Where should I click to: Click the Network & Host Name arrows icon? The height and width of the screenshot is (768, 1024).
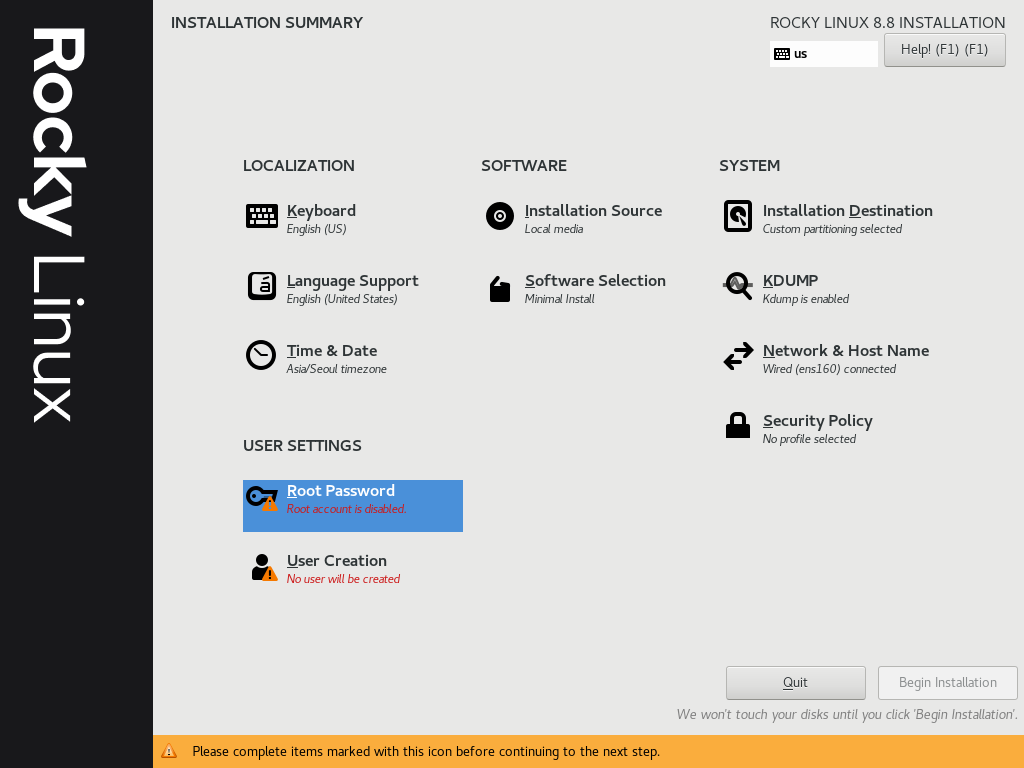click(x=738, y=357)
